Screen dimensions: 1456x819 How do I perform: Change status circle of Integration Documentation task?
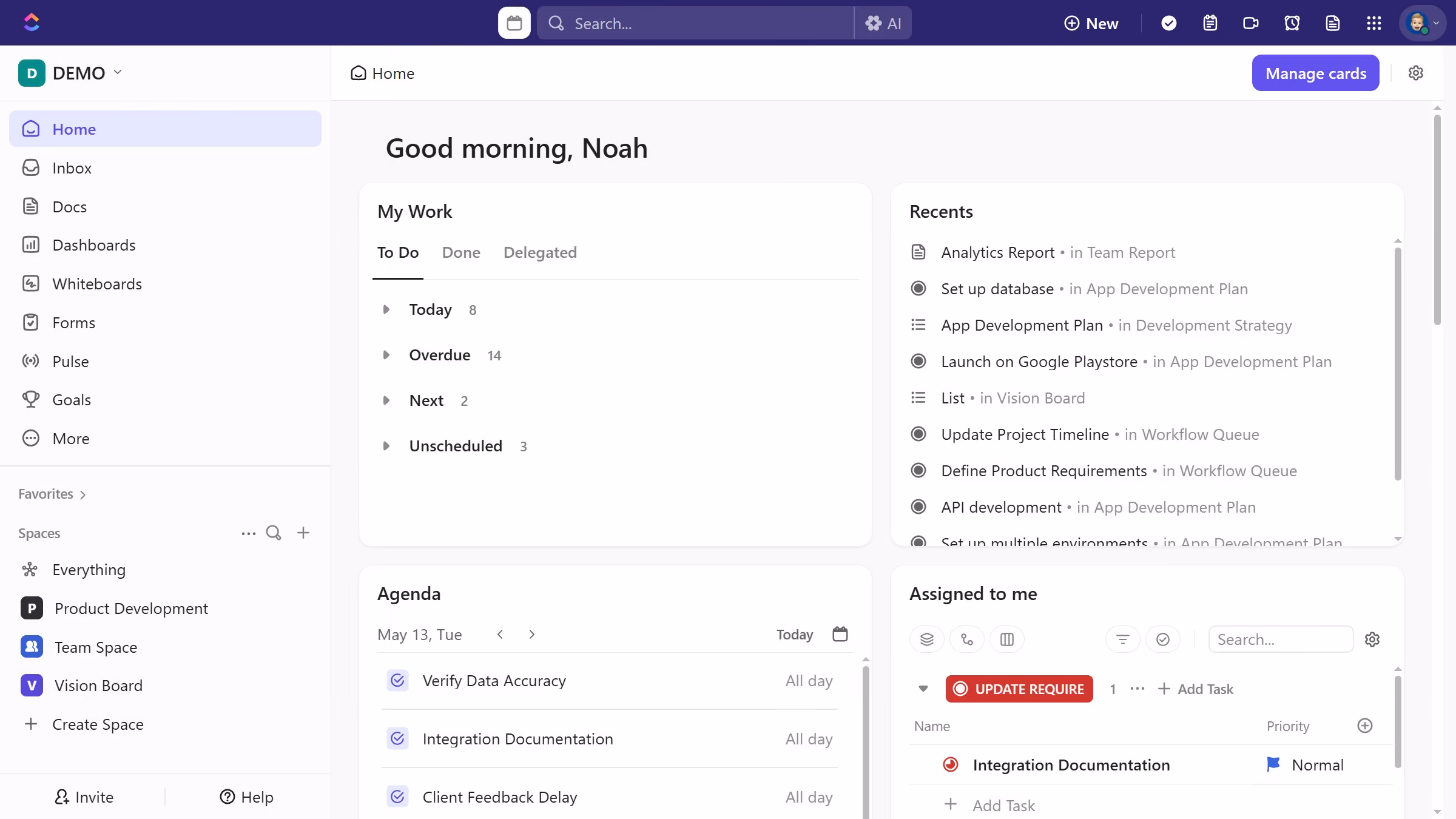950,764
